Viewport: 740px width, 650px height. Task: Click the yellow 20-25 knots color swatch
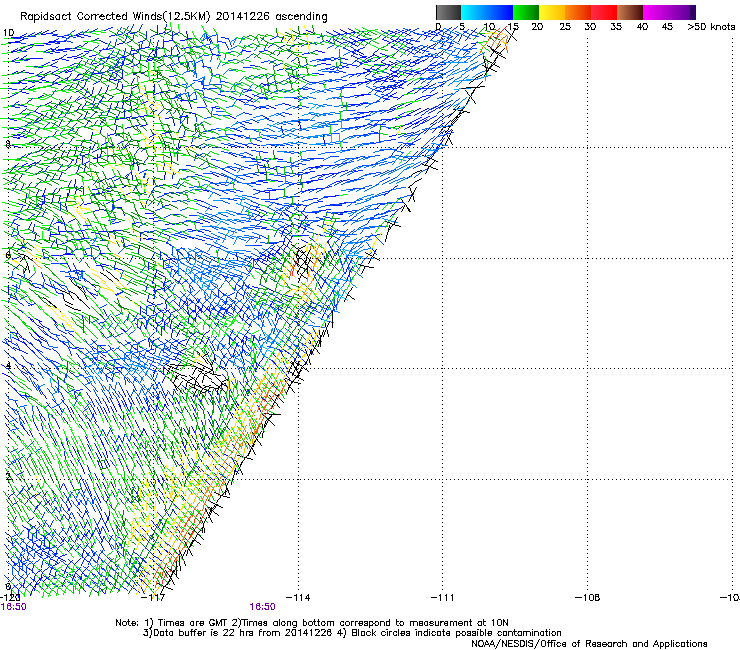point(552,12)
